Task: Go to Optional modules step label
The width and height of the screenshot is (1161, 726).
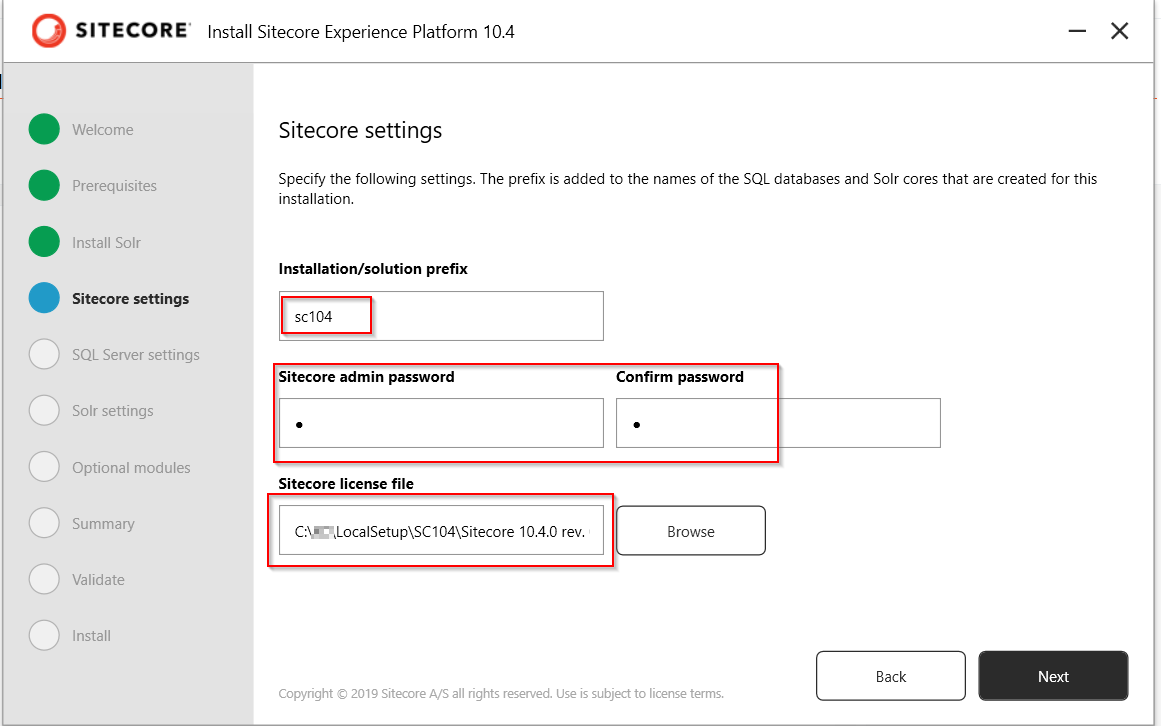Action: 131,468
